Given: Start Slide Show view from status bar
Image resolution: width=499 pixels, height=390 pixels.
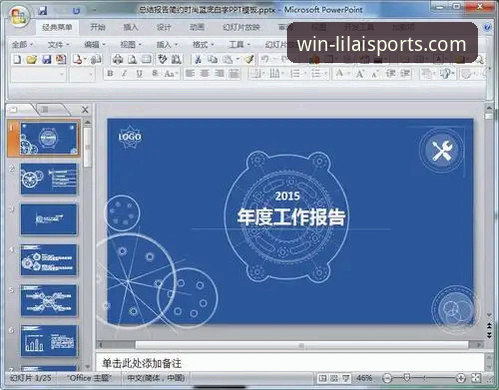Looking at the screenshot, I should [346, 378].
